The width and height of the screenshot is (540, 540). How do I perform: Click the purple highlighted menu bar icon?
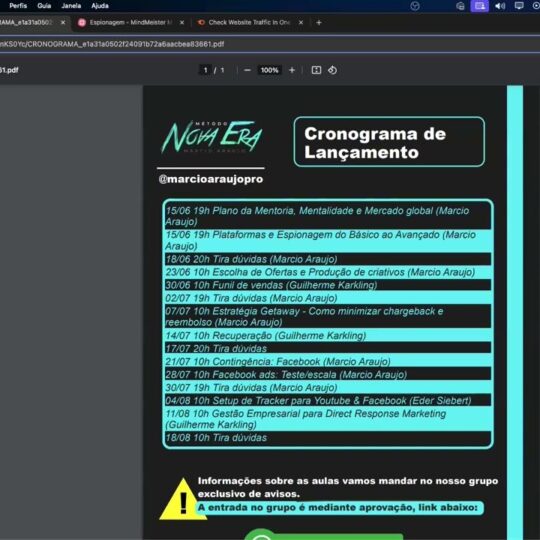tap(479, 6)
